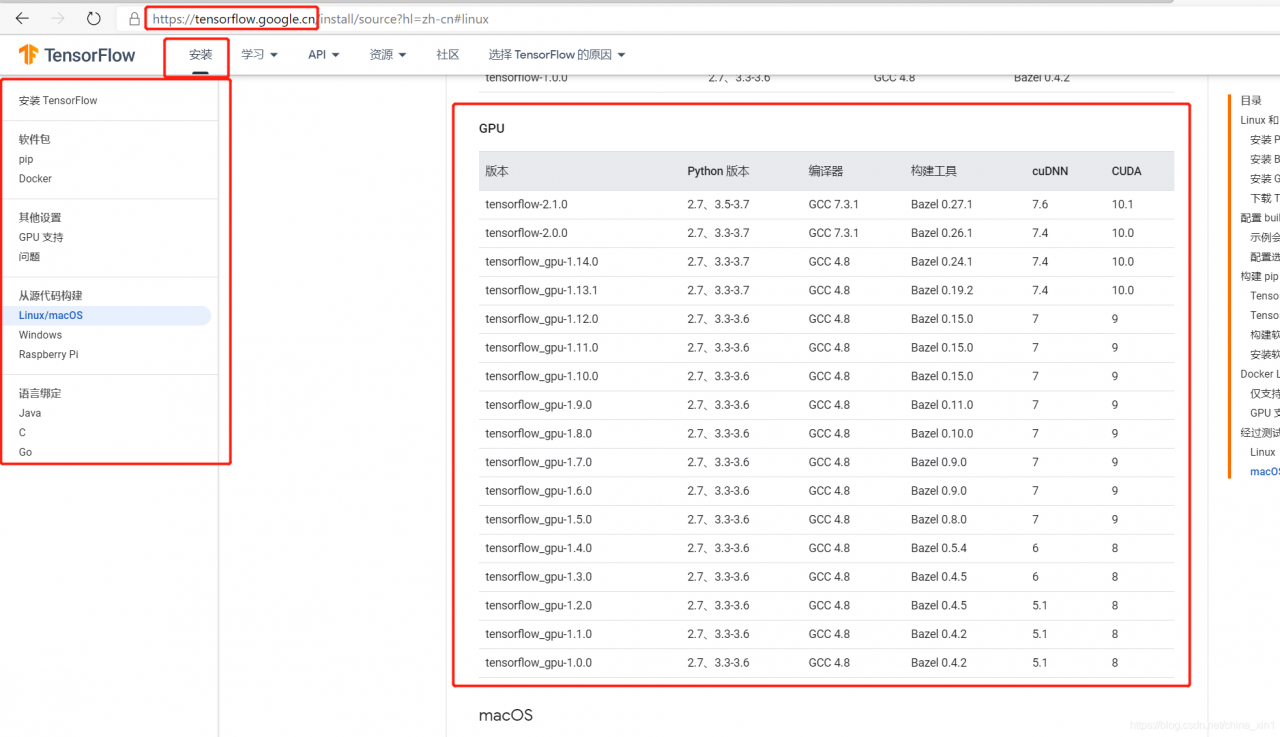This screenshot has height=737, width=1280.
Task: Open 目录 in the right-hand contents panel
Action: click(x=1251, y=101)
